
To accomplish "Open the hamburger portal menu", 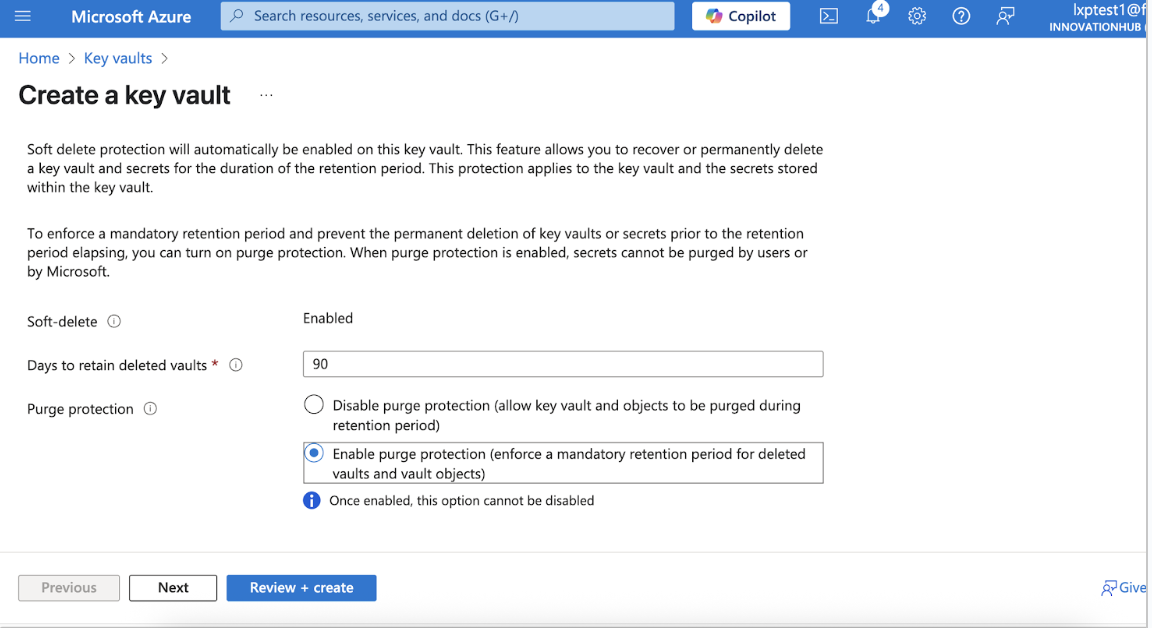I will point(23,15).
